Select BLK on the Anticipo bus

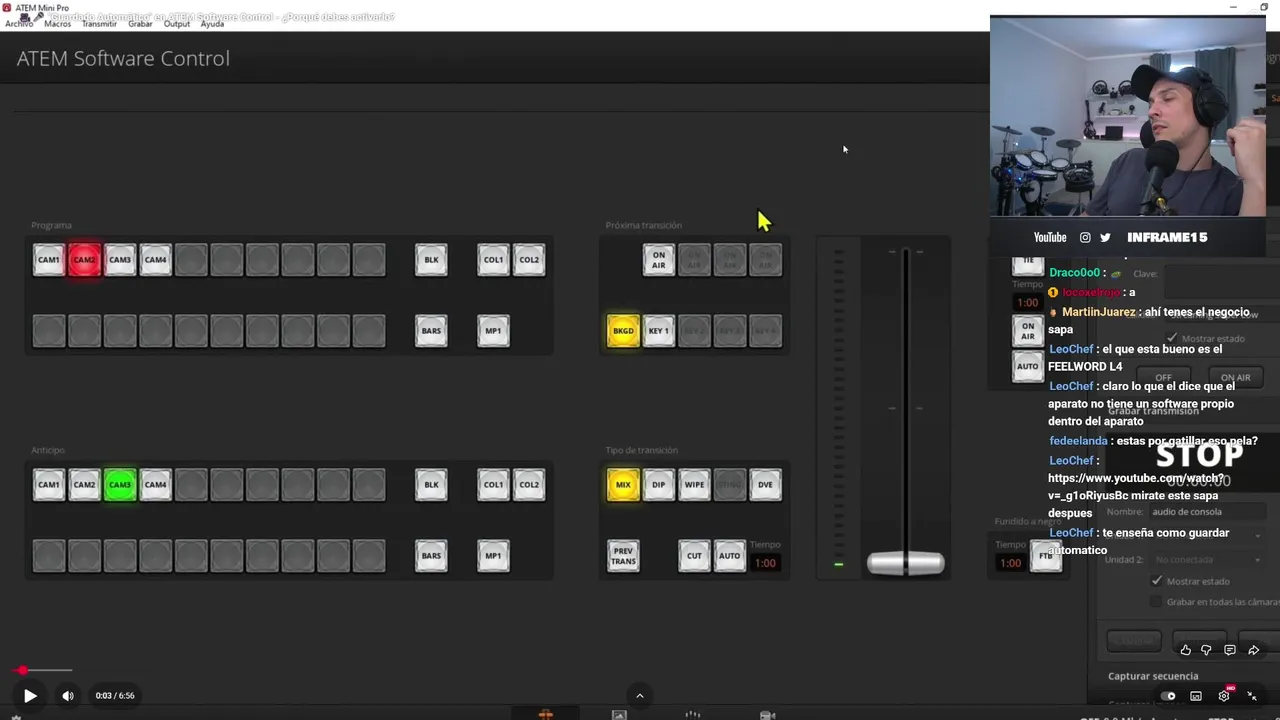431,485
